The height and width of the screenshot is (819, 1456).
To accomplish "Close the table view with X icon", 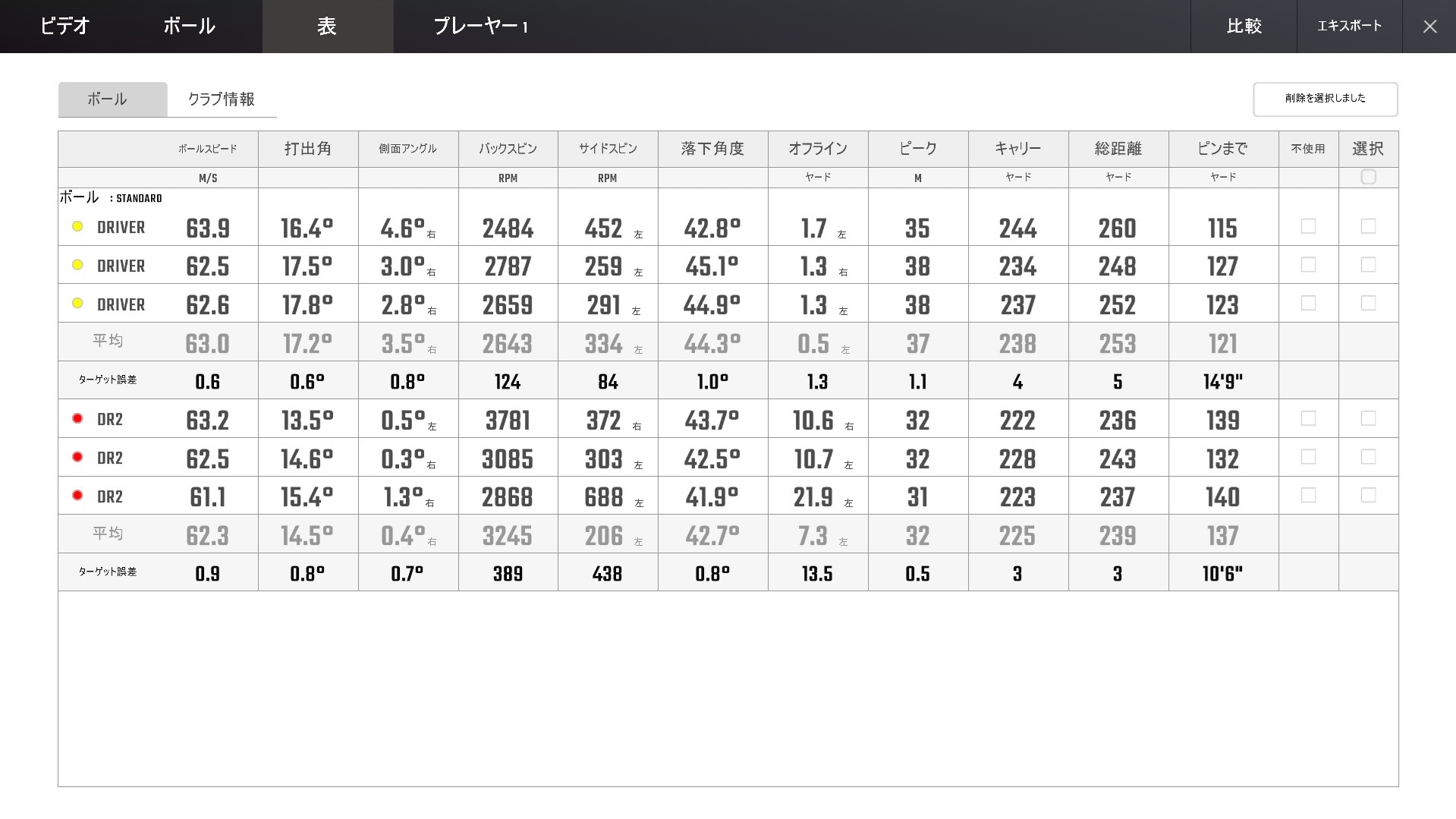I will (1429, 27).
